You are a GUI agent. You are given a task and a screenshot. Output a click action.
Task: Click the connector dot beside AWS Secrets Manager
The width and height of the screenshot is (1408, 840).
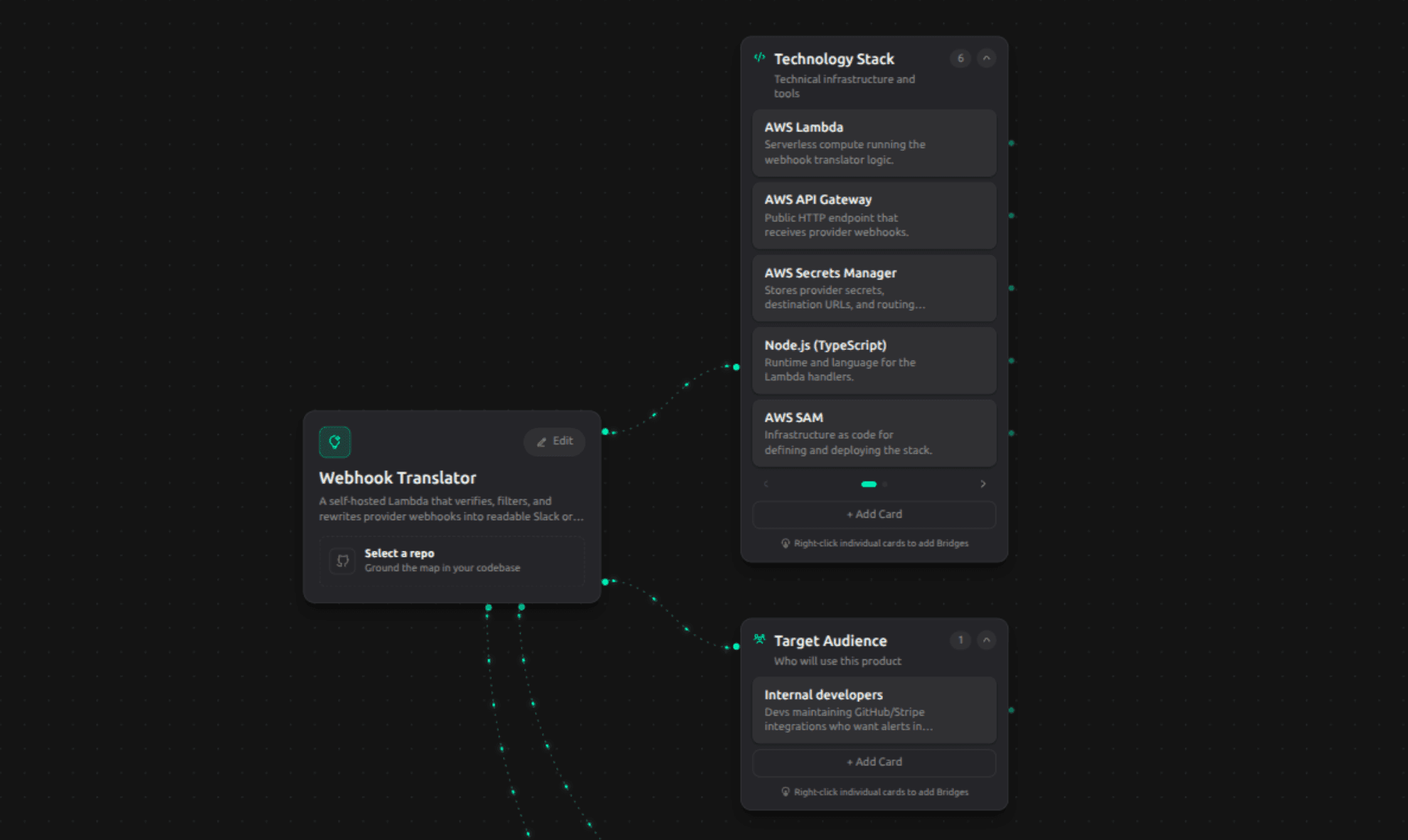pos(1011,288)
